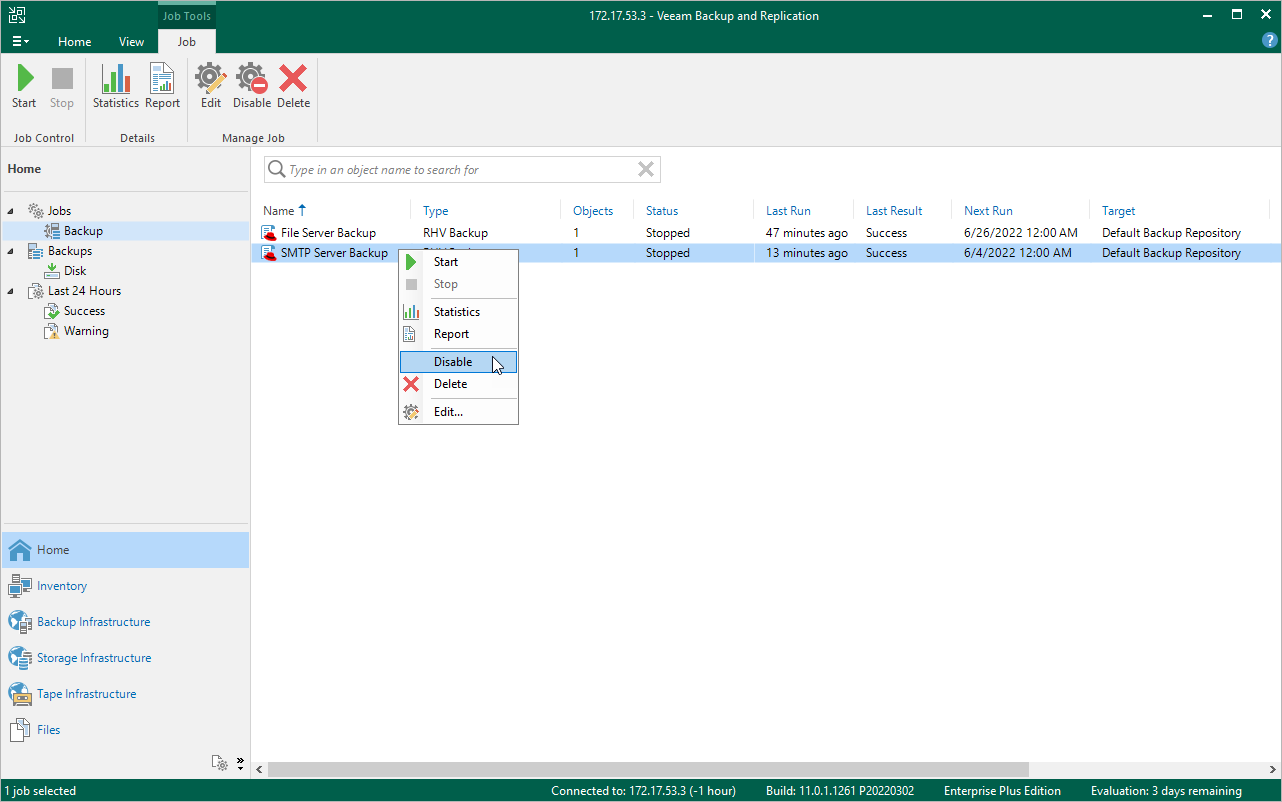Choose Statistics in the context menu
Image resolution: width=1282 pixels, height=802 pixels.
(x=458, y=312)
